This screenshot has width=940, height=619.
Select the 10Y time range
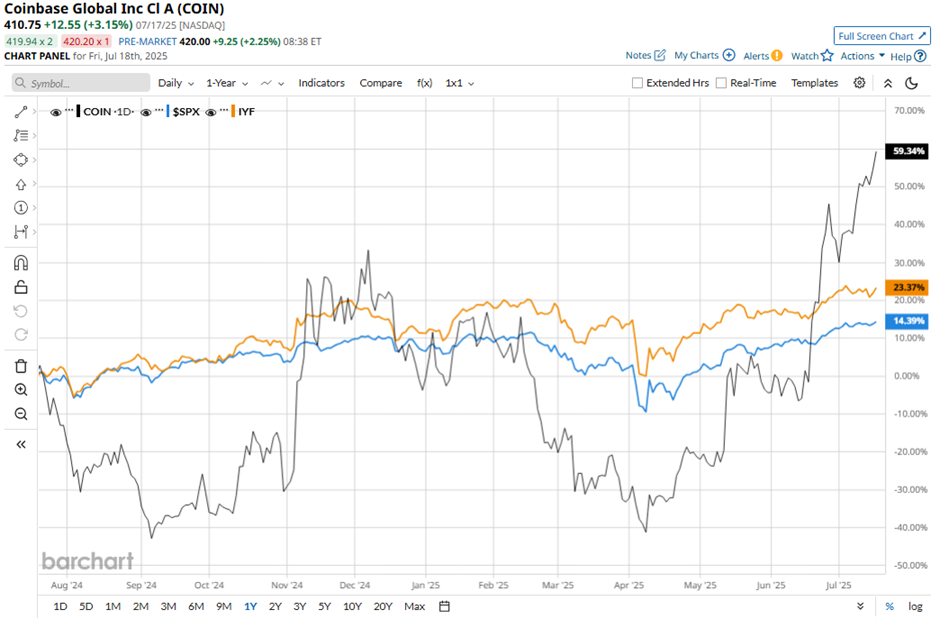[352, 606]
